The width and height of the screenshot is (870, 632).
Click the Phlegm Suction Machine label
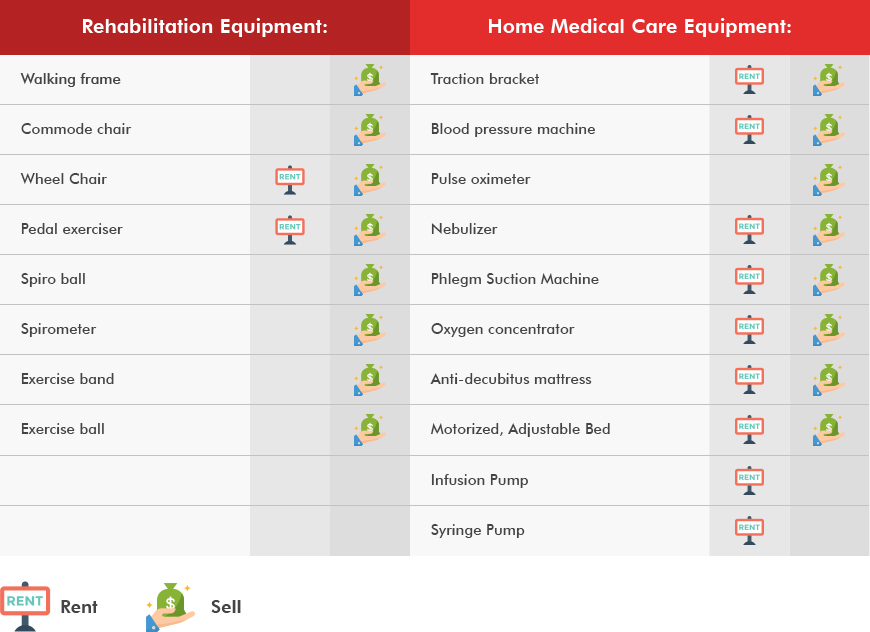tap(515, 279)
